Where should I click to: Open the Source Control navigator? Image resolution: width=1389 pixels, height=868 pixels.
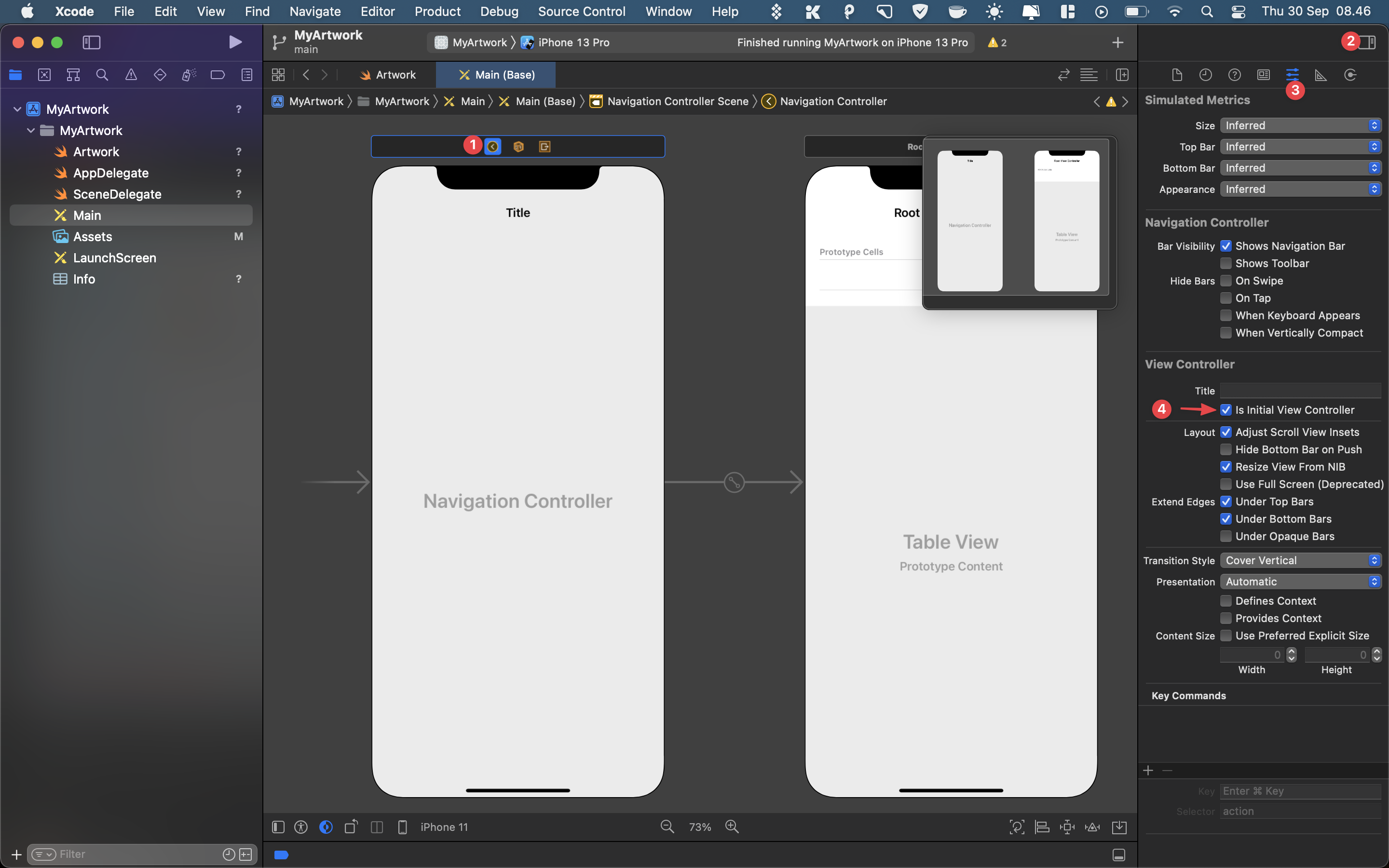pos(44,75)
